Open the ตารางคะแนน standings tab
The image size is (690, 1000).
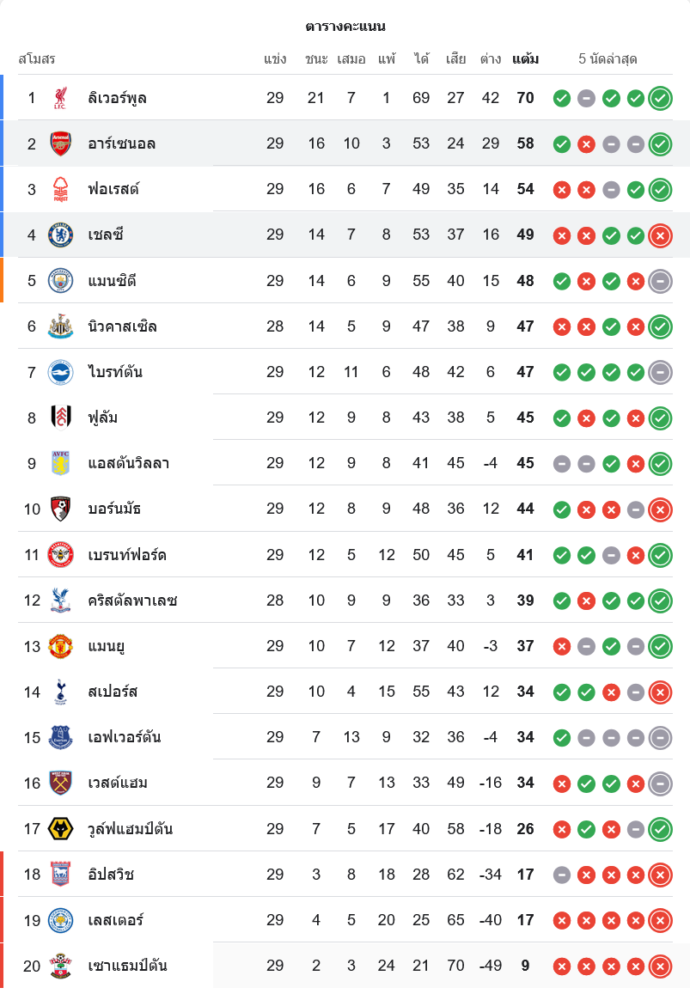(345, 26)
